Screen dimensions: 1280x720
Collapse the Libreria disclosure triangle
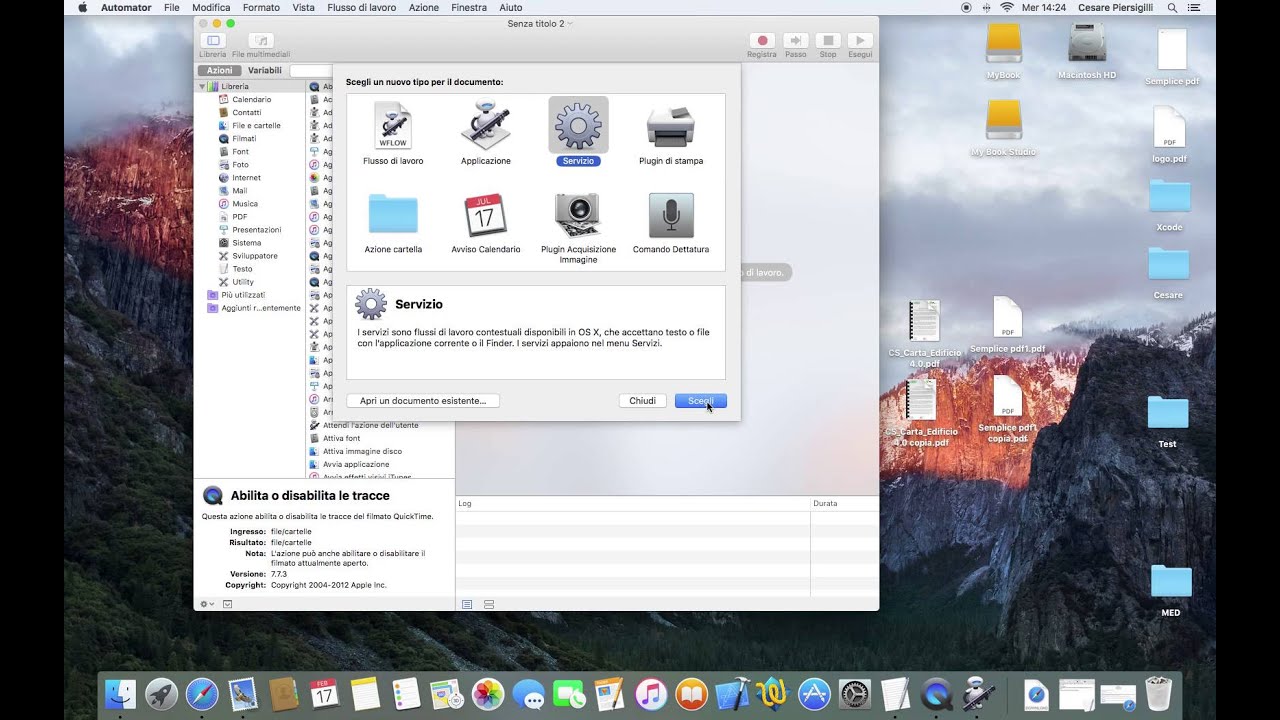click(x=202, y=87)
